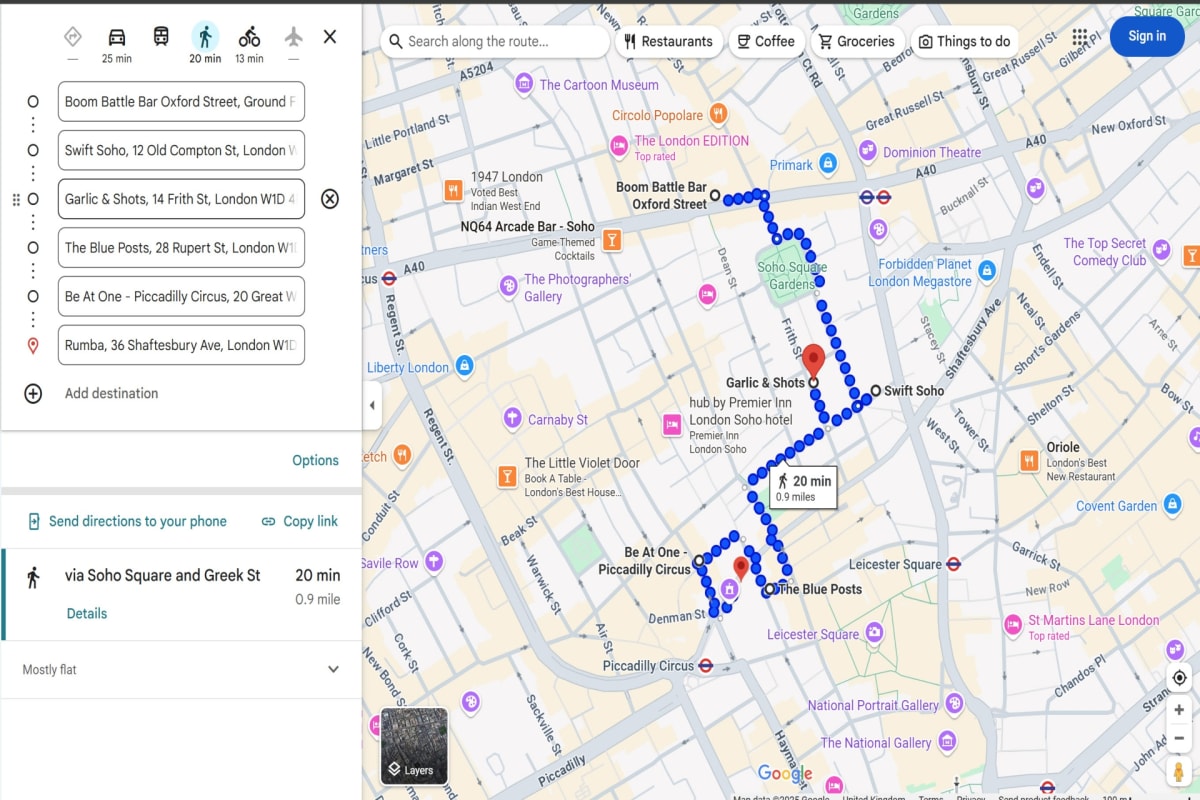The height and width of the screenshot is (800, 1200).
Task: Click the Liberty London shopping pin
Action: [464, 366]
